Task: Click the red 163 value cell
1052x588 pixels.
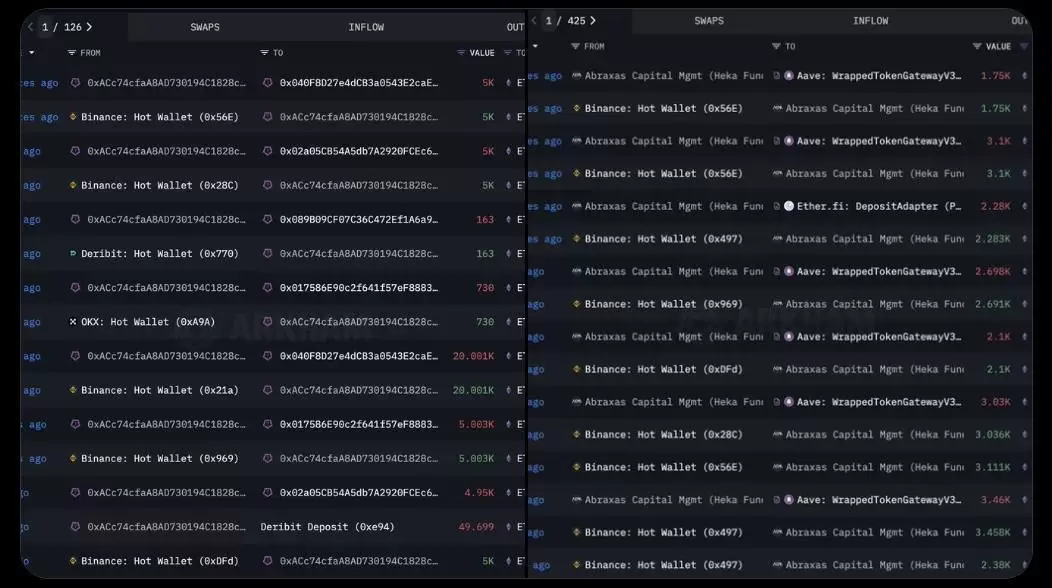Action: pyautogui.click(x=485, y=219)
